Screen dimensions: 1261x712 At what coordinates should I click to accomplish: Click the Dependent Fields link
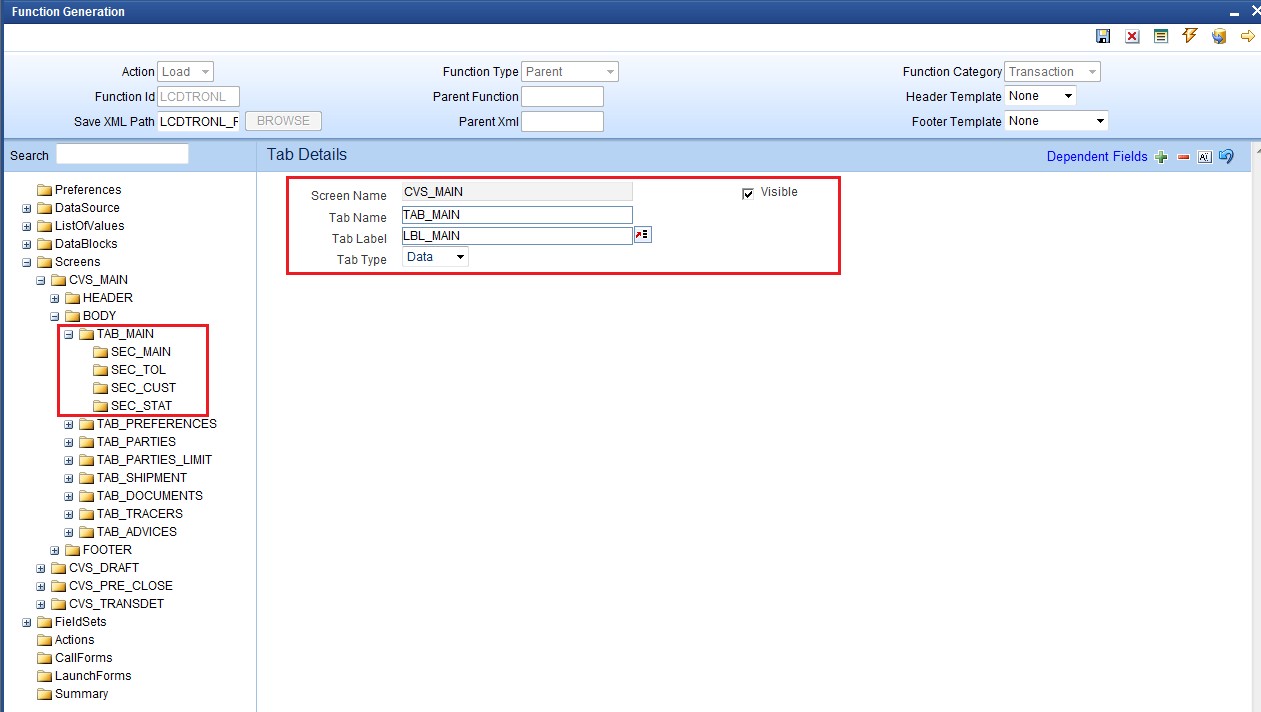pyautogui.click(x=1097, y=157)
